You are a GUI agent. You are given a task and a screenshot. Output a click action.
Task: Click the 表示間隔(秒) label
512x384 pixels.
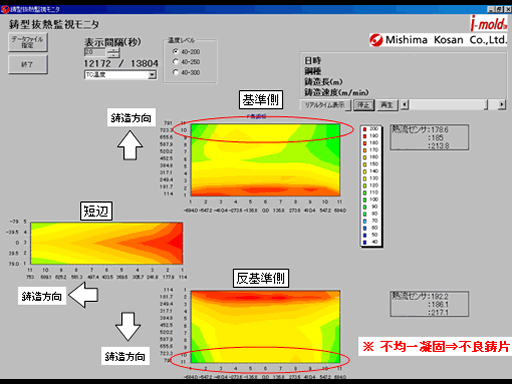click(113, 42)
